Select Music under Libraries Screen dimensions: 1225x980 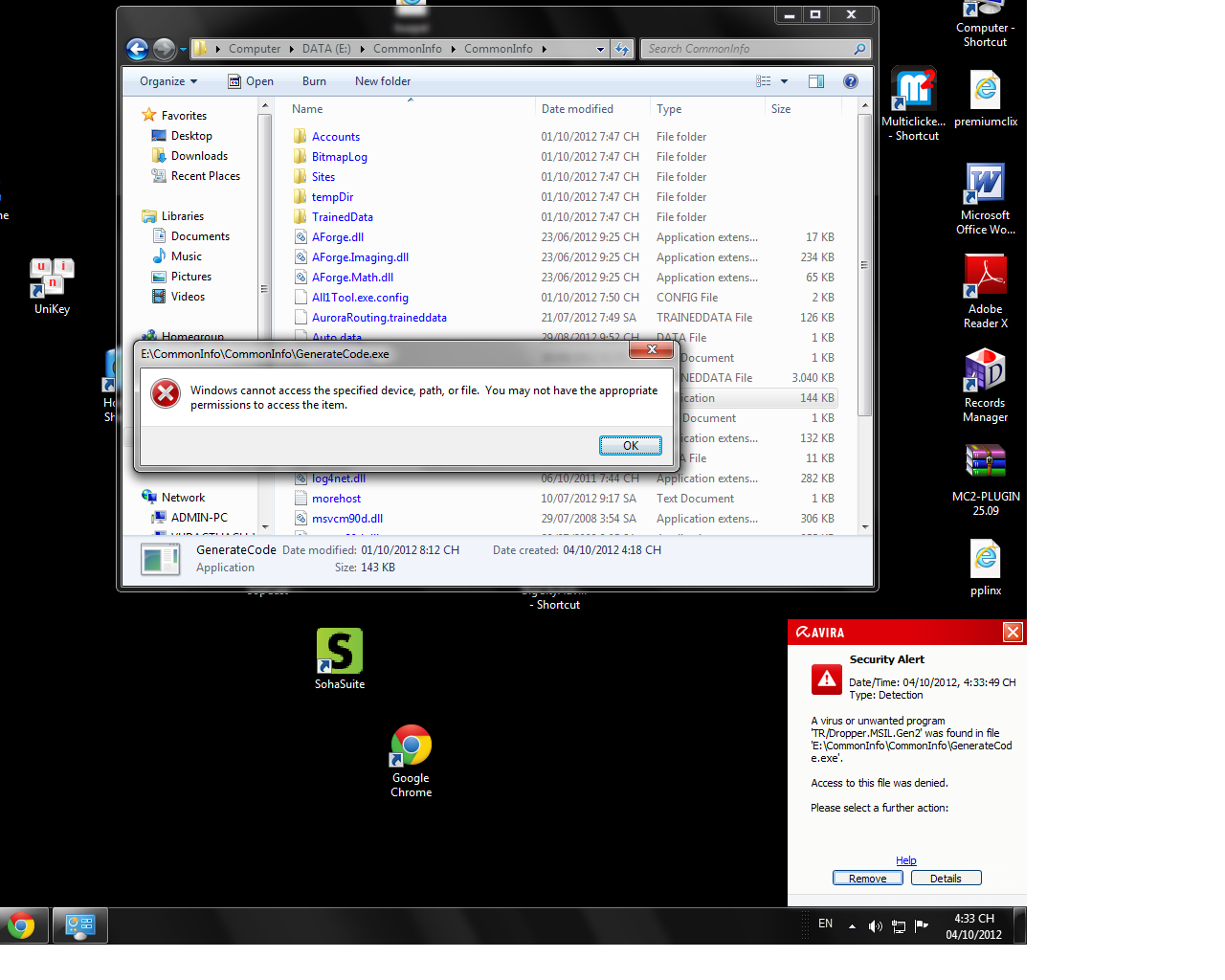(x=187, y=256)
